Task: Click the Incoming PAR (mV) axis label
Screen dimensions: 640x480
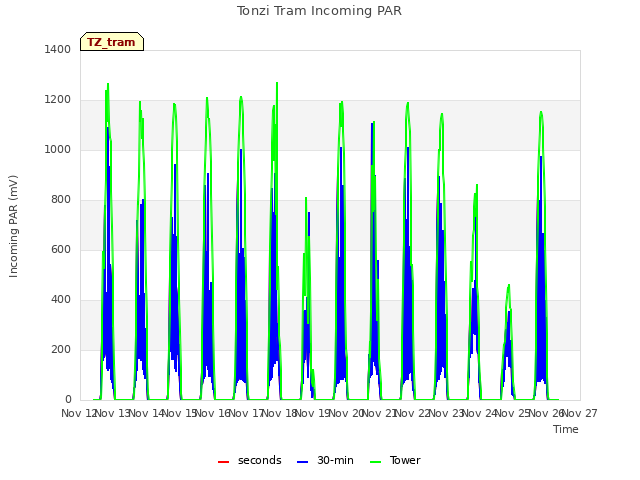Action: click(x=13, y=227)
